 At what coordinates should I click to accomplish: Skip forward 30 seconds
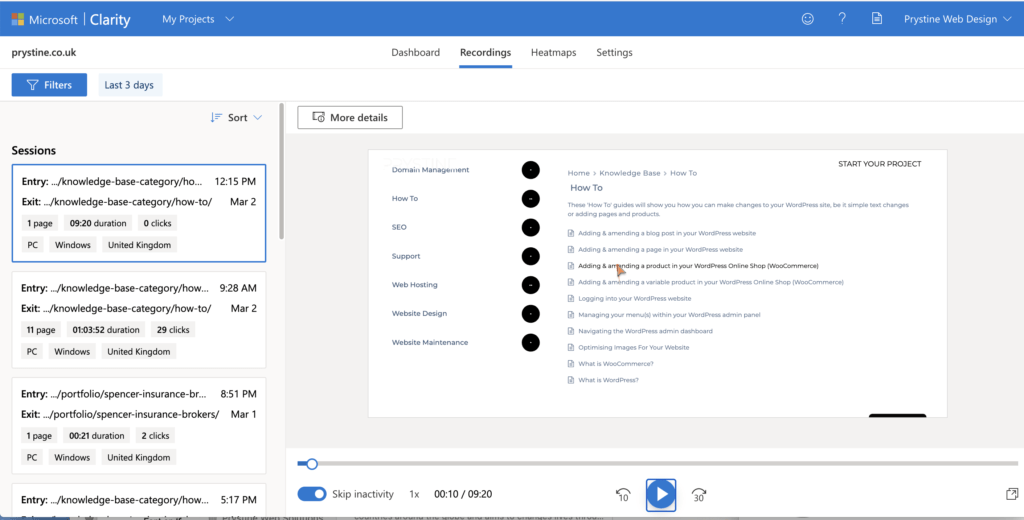[x=699, y=495]
